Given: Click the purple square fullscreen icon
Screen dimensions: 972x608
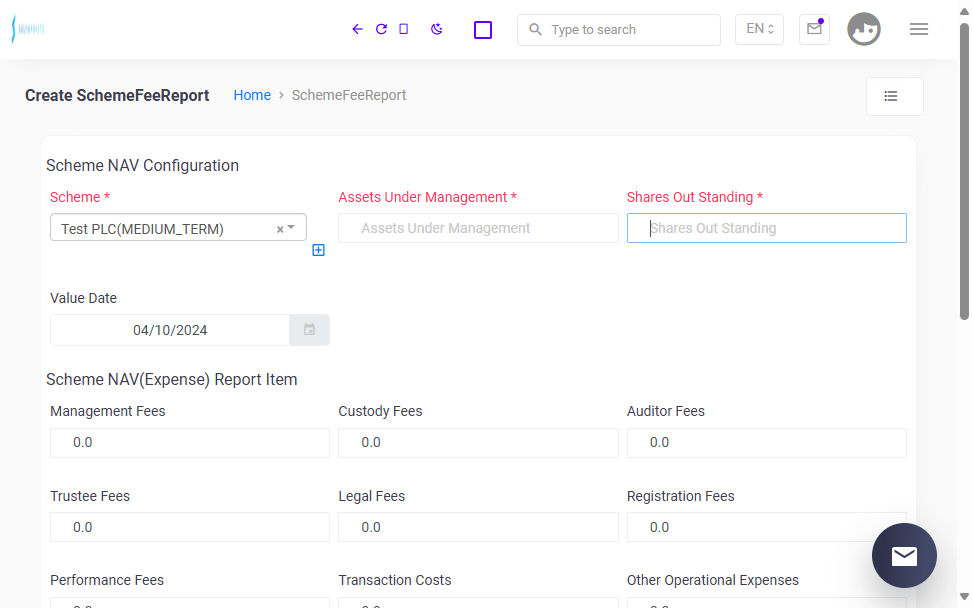Looking at the screenshot, I should coord(483,30).
